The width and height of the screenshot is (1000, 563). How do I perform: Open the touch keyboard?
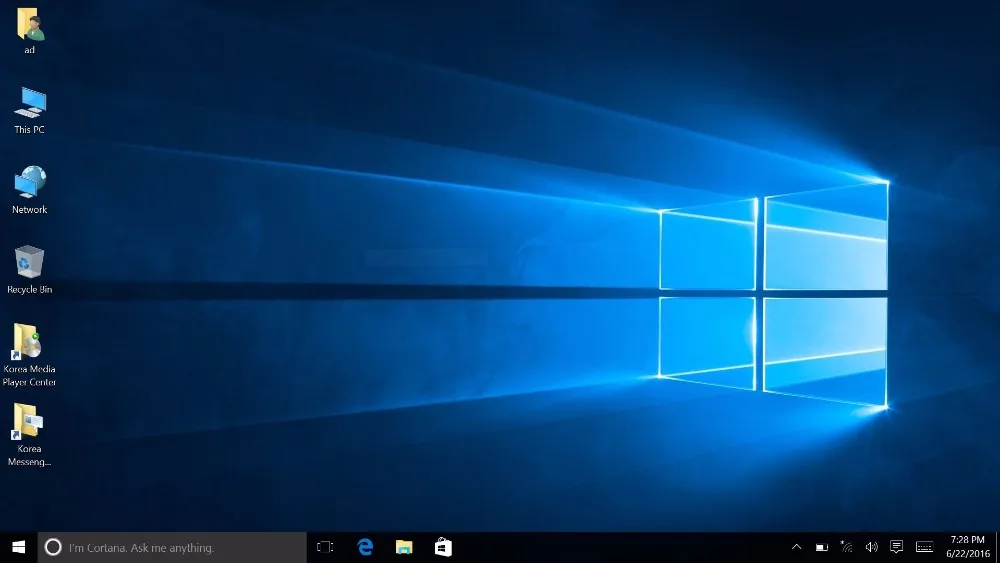pyautogui.click(x=924, y=547)
